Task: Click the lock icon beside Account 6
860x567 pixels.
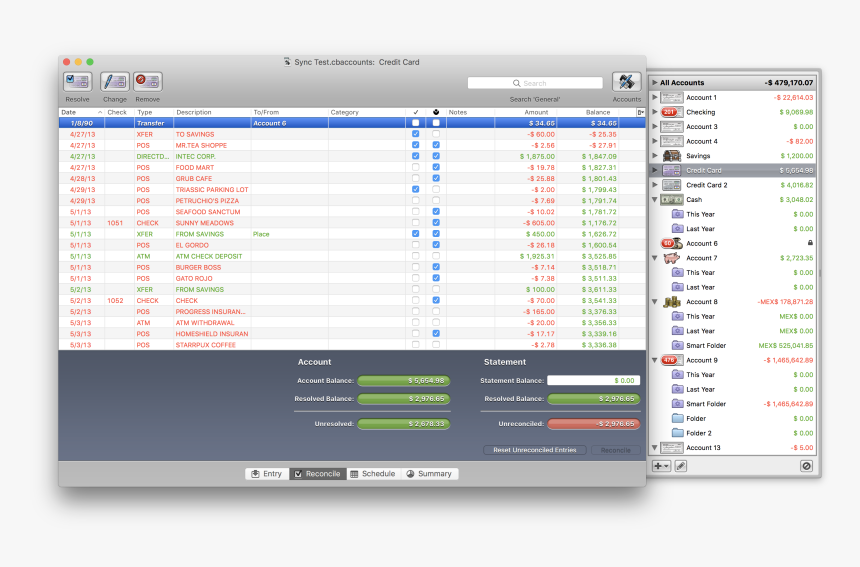Action: [x=810, y=243]
